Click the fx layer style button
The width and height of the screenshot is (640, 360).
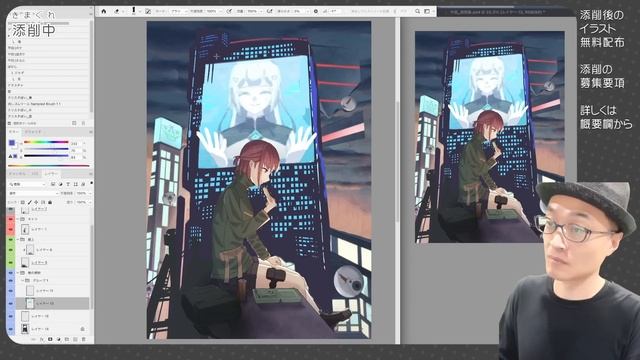point(42,339)
